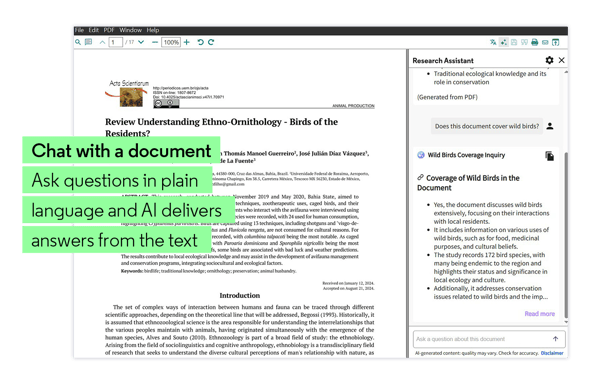Click the translate icon in toolbar
600x384 pixels.
point(493,42)
